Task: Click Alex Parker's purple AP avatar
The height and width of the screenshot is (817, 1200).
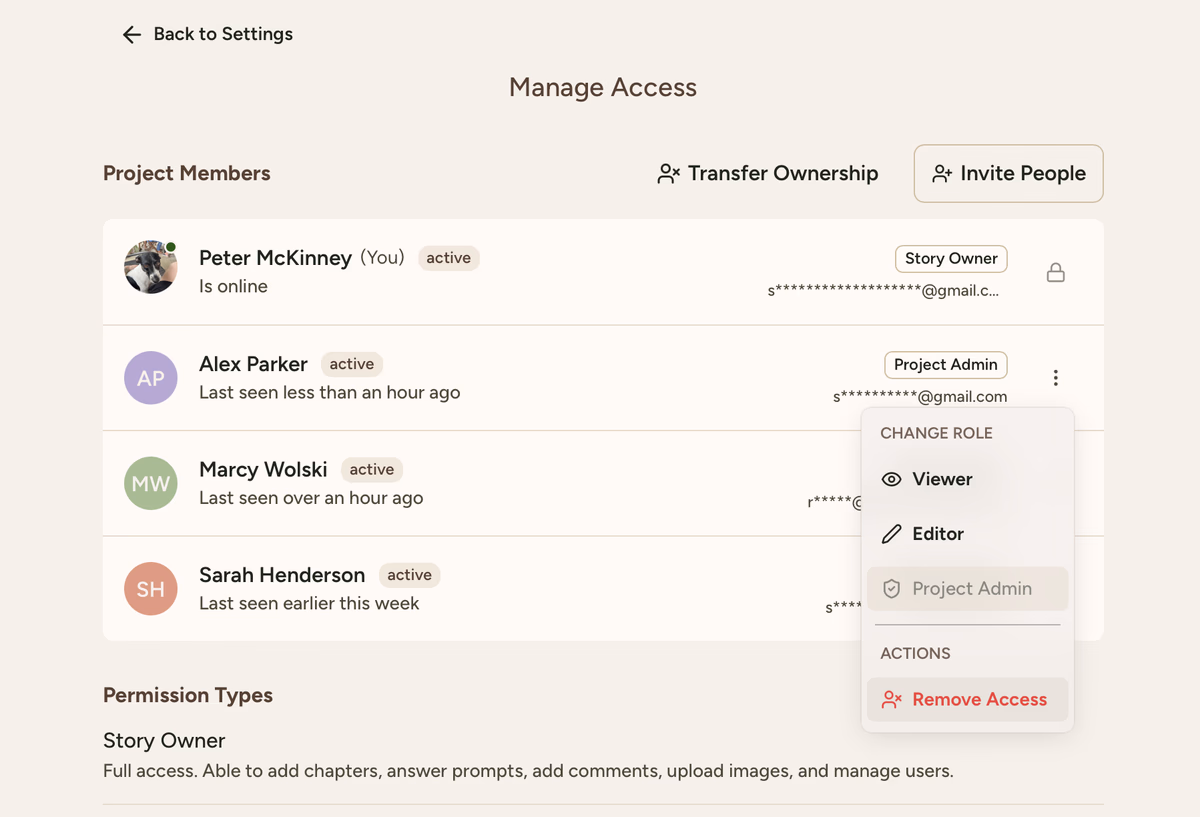Action: pyautogui.click(x=151, y=378)
